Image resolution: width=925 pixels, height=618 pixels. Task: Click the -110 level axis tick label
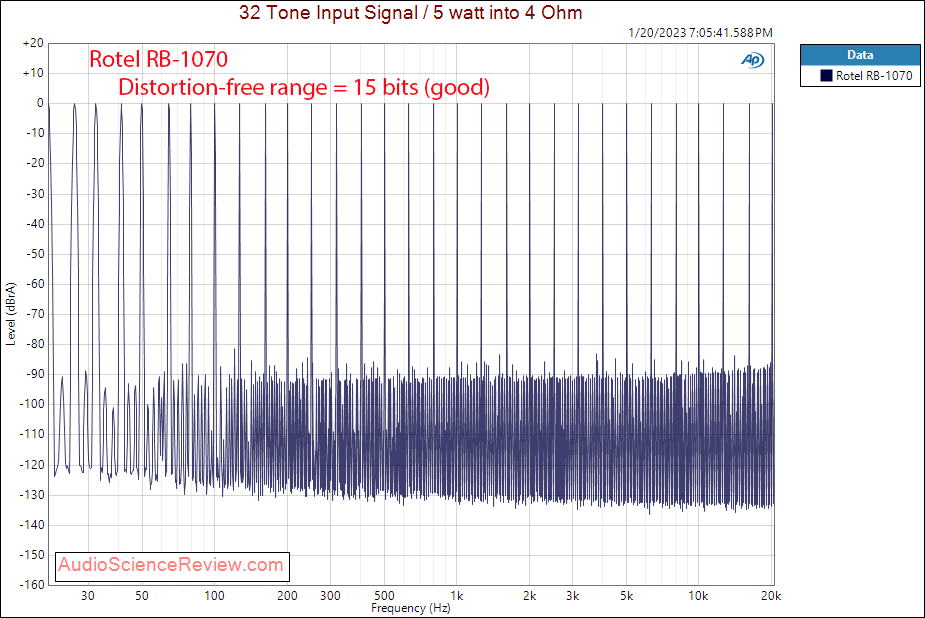tap(32, 434)
